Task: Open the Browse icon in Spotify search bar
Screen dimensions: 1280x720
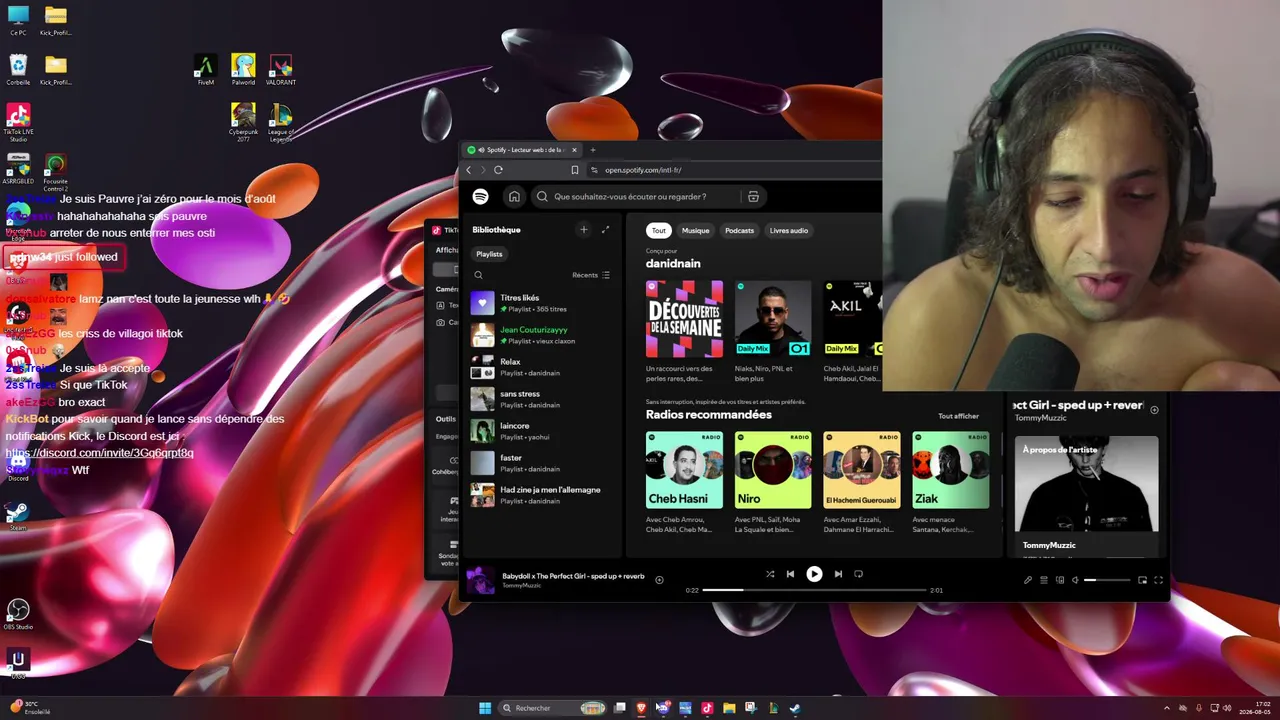Action: [753, 197]
